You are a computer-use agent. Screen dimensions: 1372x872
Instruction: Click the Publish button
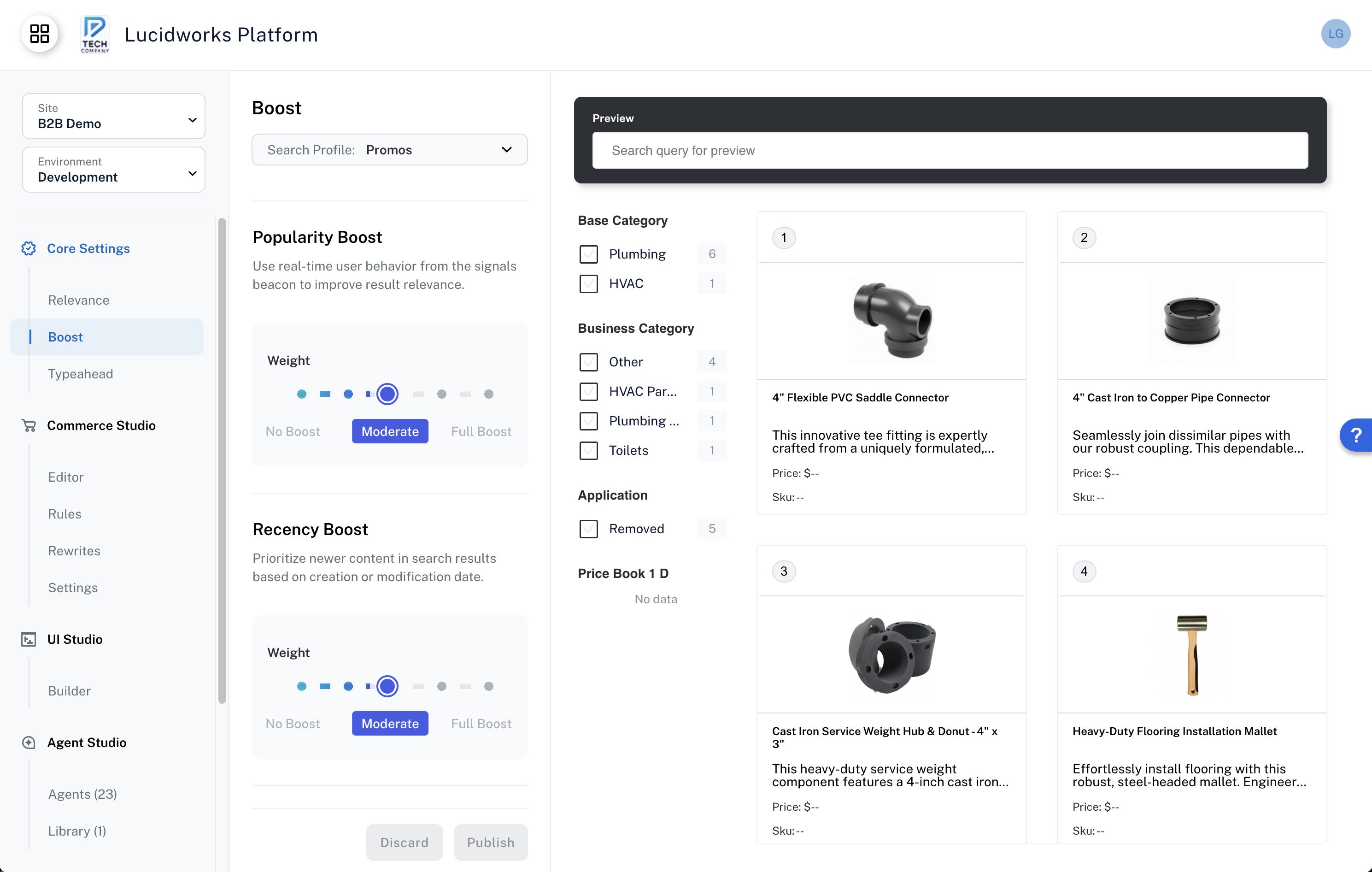click(491, 843)
